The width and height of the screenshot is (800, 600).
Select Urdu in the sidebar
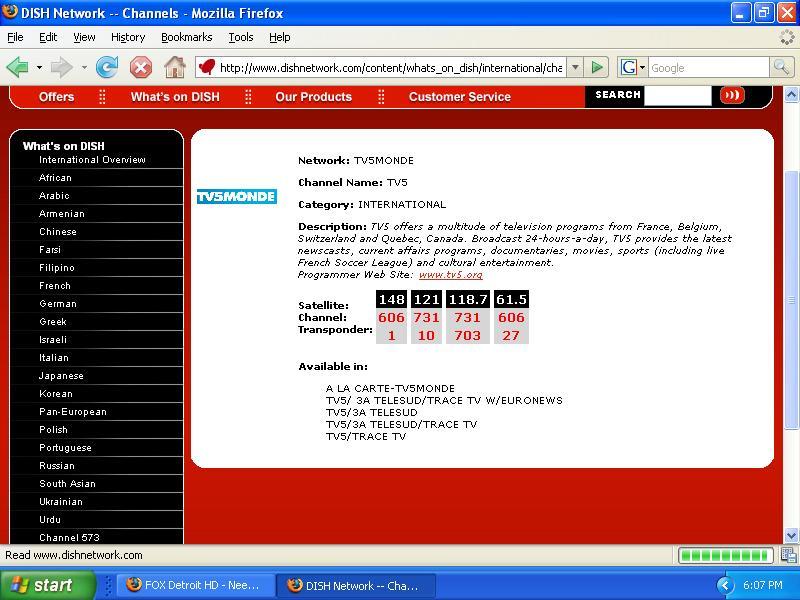[50, 520]
